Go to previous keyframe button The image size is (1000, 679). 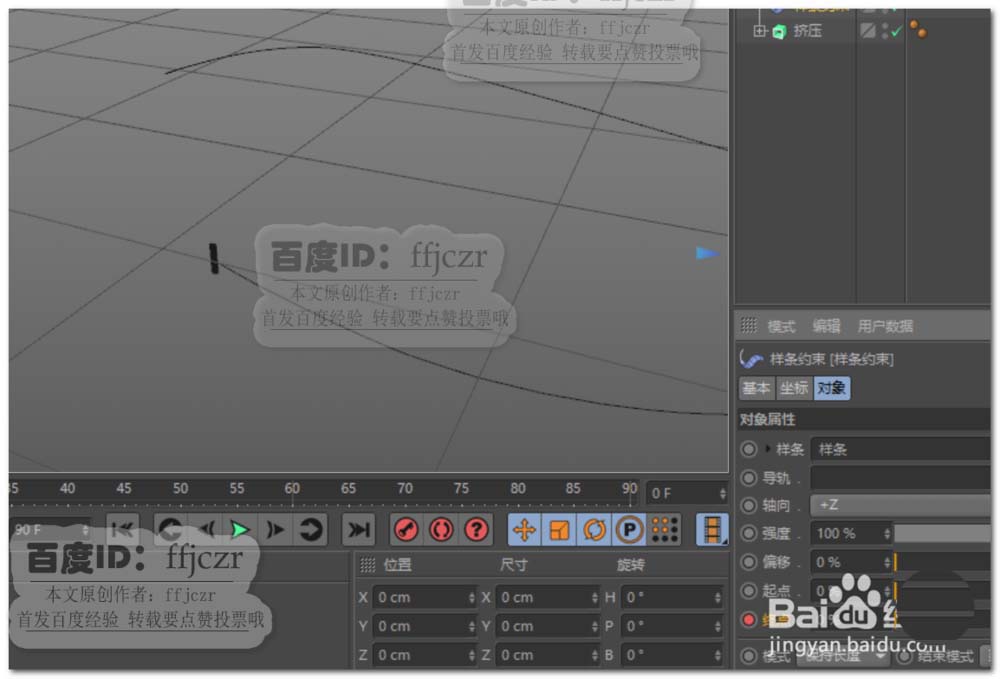(171, 529)
